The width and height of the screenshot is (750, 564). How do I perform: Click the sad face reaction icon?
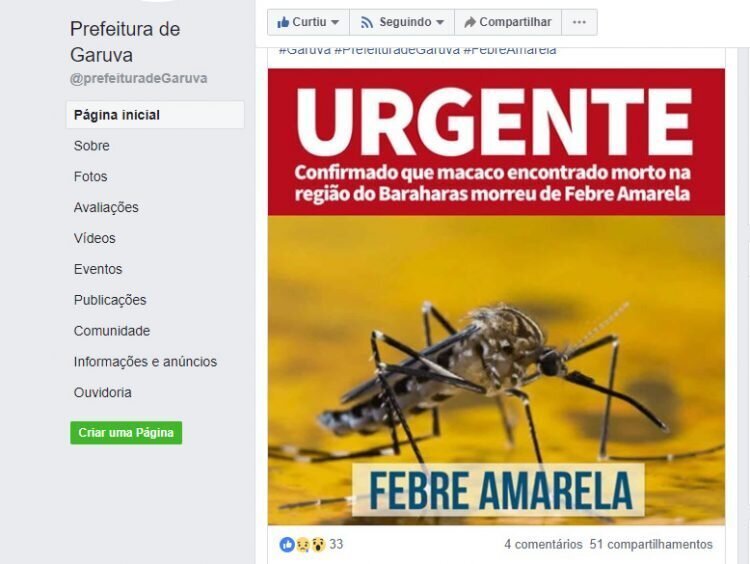click(303, 544)
